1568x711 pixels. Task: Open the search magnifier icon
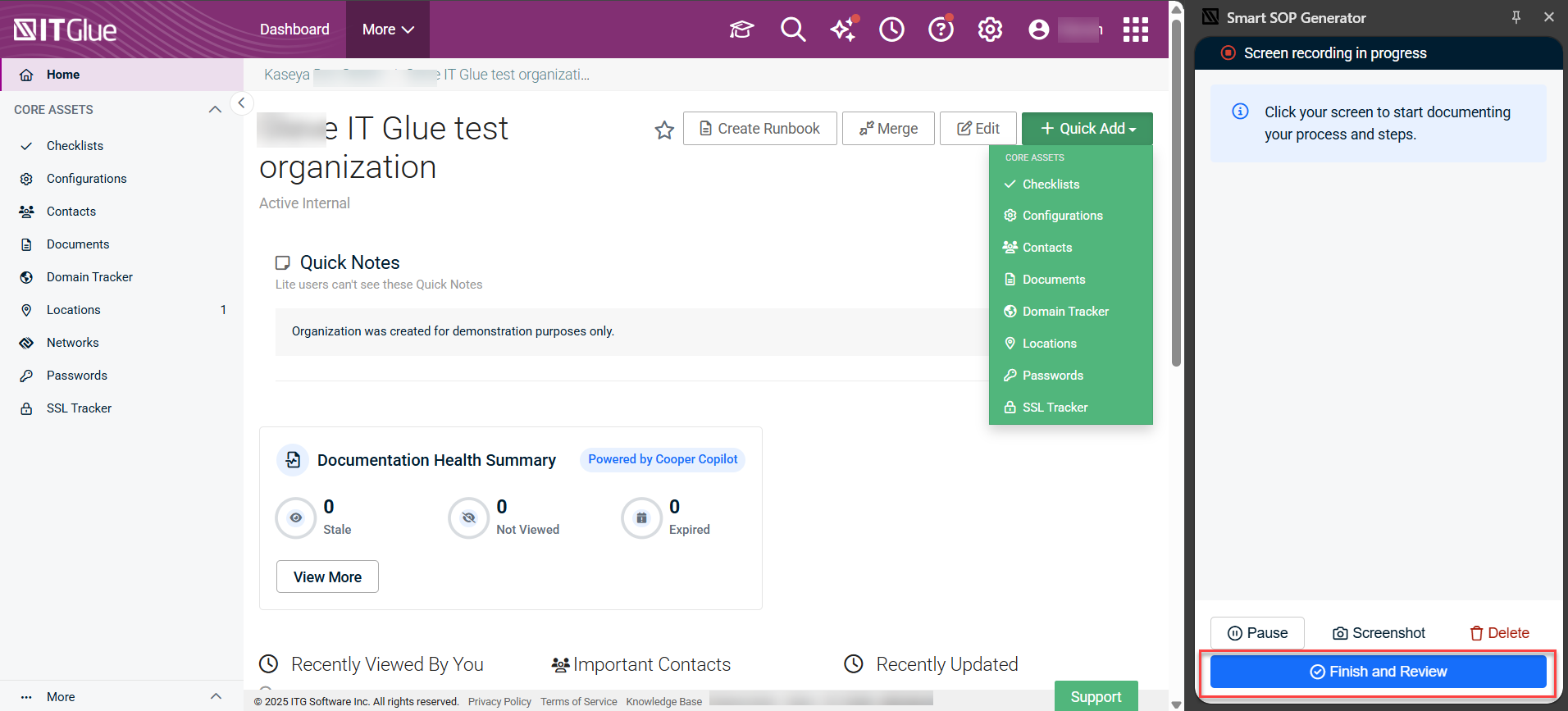[x=793, y=30]
